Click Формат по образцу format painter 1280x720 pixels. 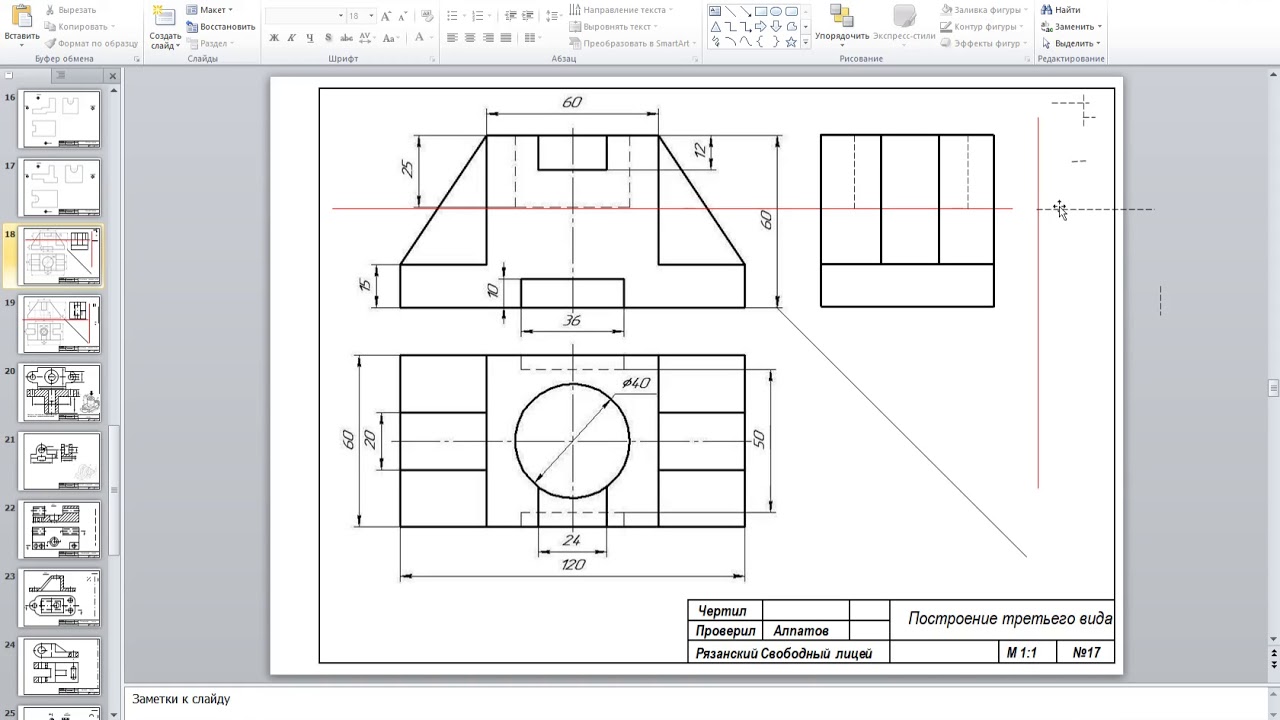click(x=91, y=44)
